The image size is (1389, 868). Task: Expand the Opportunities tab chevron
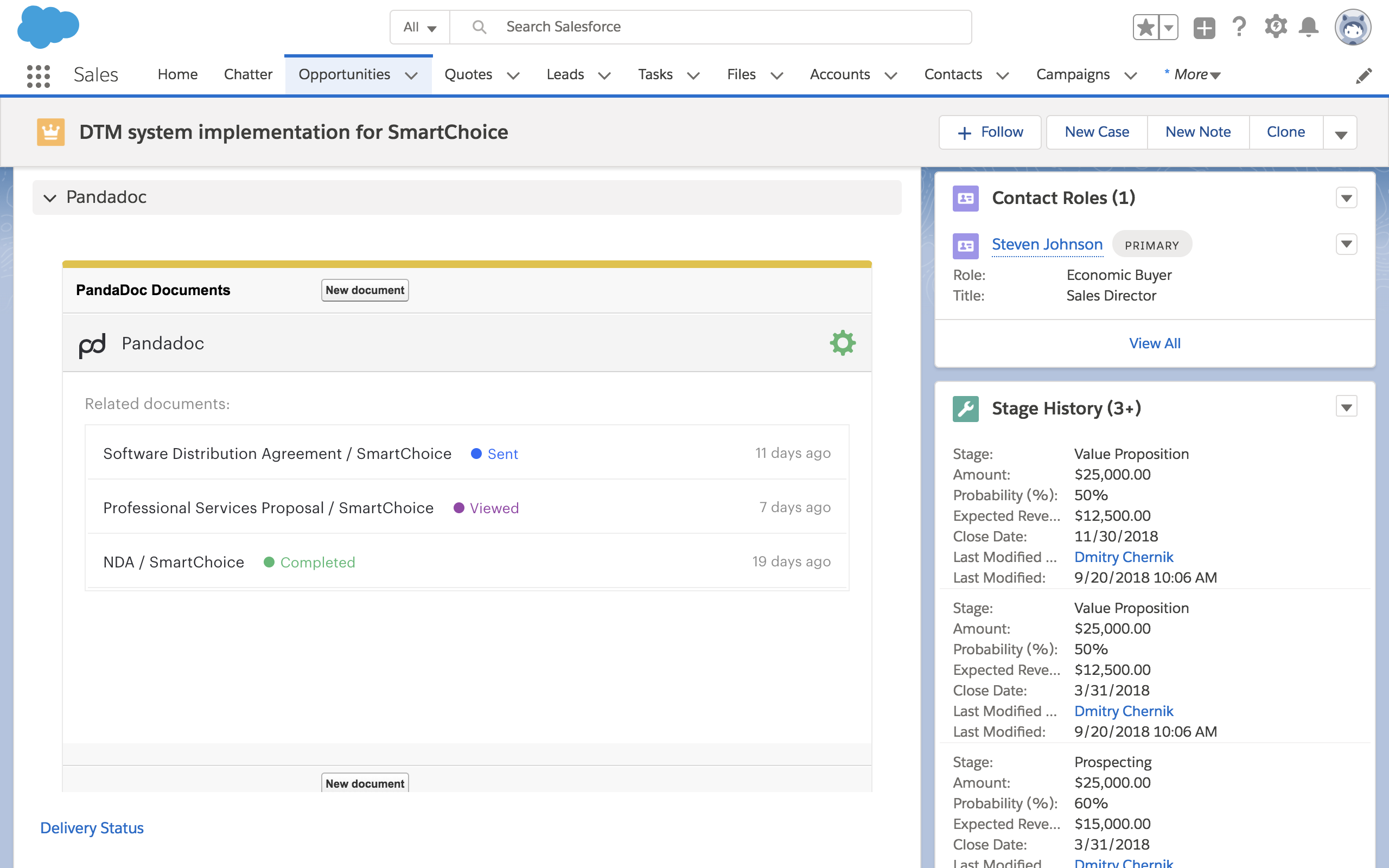coord(411,76)
